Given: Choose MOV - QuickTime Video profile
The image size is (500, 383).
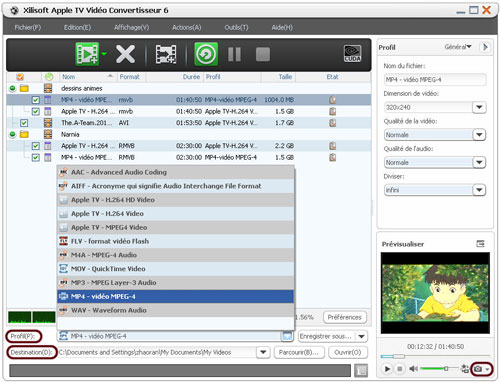Looking at the screenshot, I should [176, 269].
